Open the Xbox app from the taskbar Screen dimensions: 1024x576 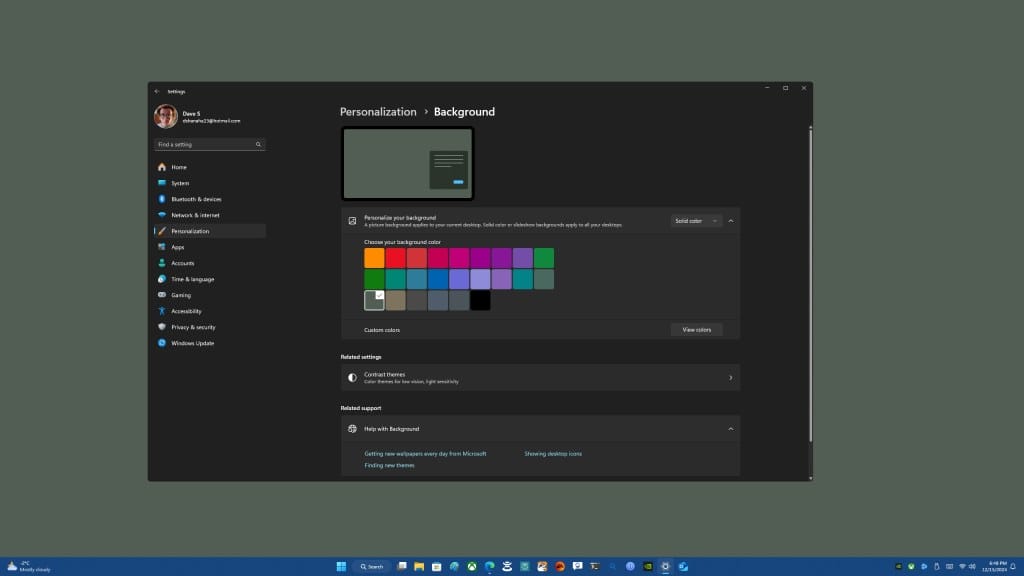(471, 566)
